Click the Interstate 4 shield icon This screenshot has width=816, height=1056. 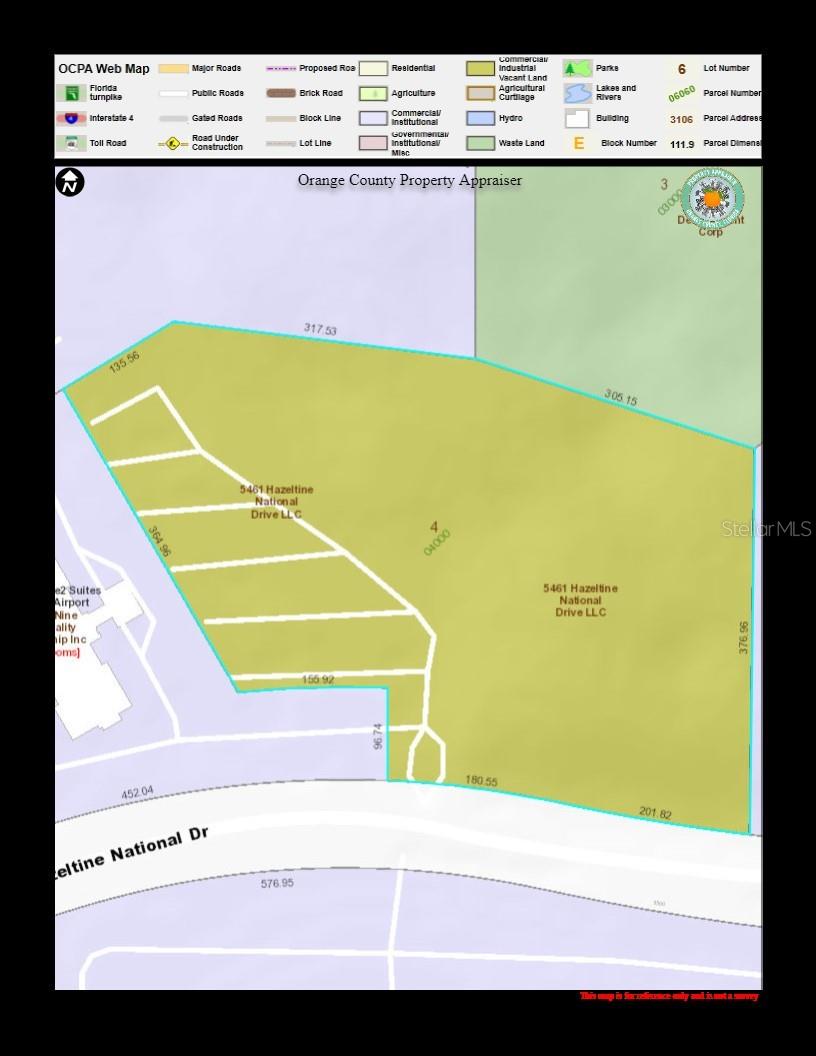[71, 118]
